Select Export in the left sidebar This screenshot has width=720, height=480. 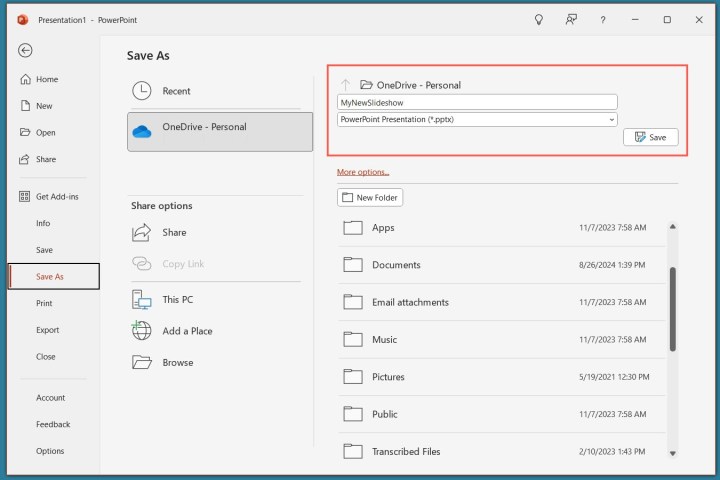[47, 330]
